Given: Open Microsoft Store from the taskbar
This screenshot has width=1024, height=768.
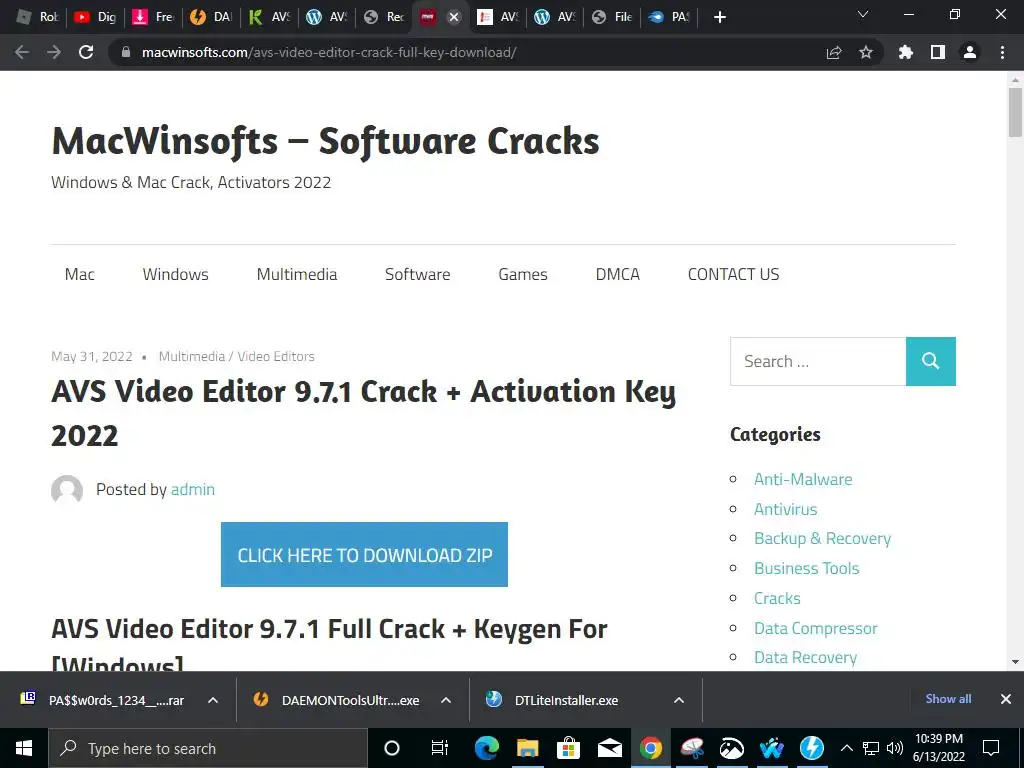Looking at the screenshot, I should click(568, 748).
